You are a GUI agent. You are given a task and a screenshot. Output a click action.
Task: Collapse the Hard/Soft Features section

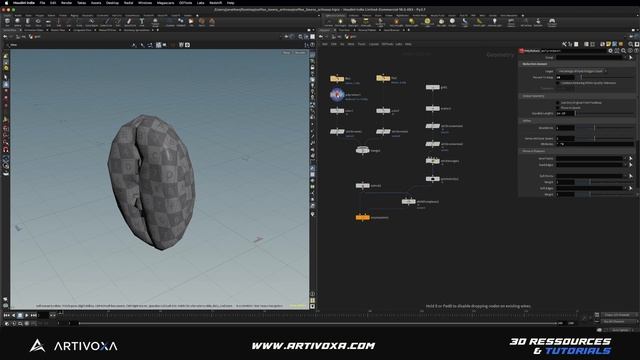[533, 151]
